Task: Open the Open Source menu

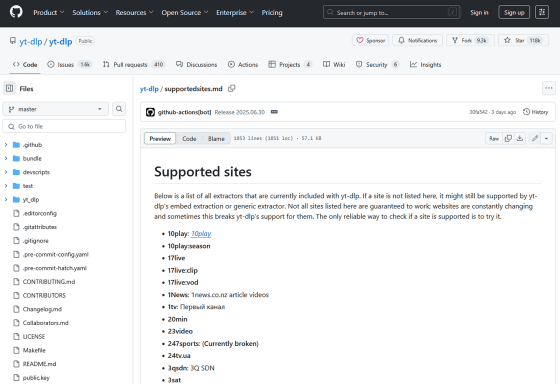Action: 185,13
